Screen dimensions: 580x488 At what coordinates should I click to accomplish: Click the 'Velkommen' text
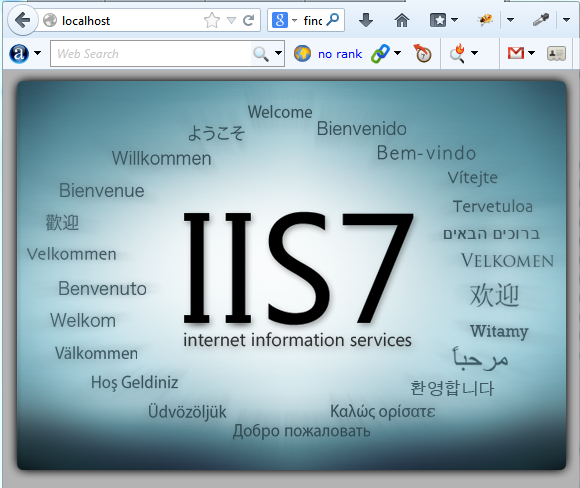coord(72,254)
